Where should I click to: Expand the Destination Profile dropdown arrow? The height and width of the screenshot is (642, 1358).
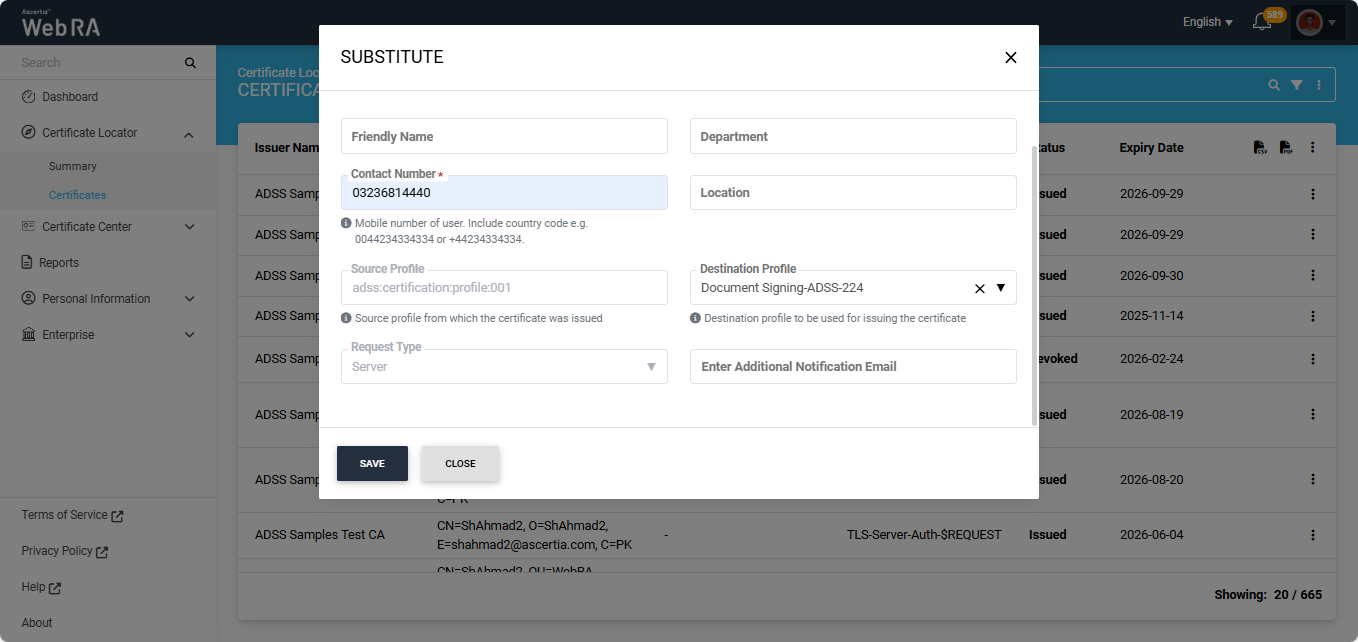(1000, 288)
